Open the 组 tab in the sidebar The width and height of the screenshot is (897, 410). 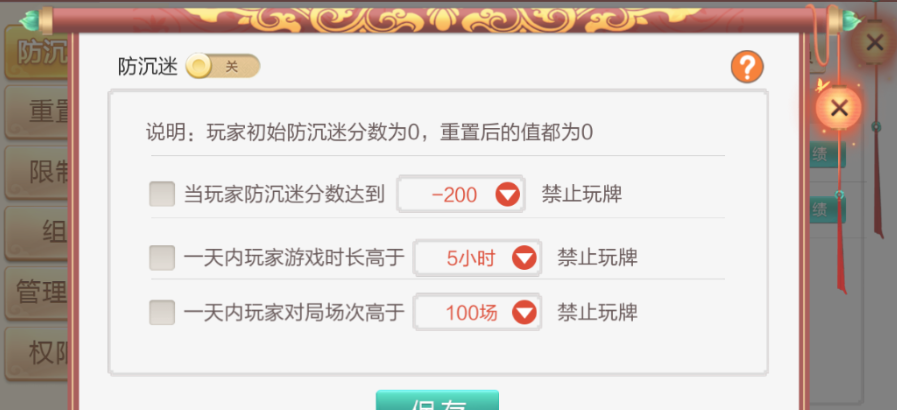[x=38, y=233]
